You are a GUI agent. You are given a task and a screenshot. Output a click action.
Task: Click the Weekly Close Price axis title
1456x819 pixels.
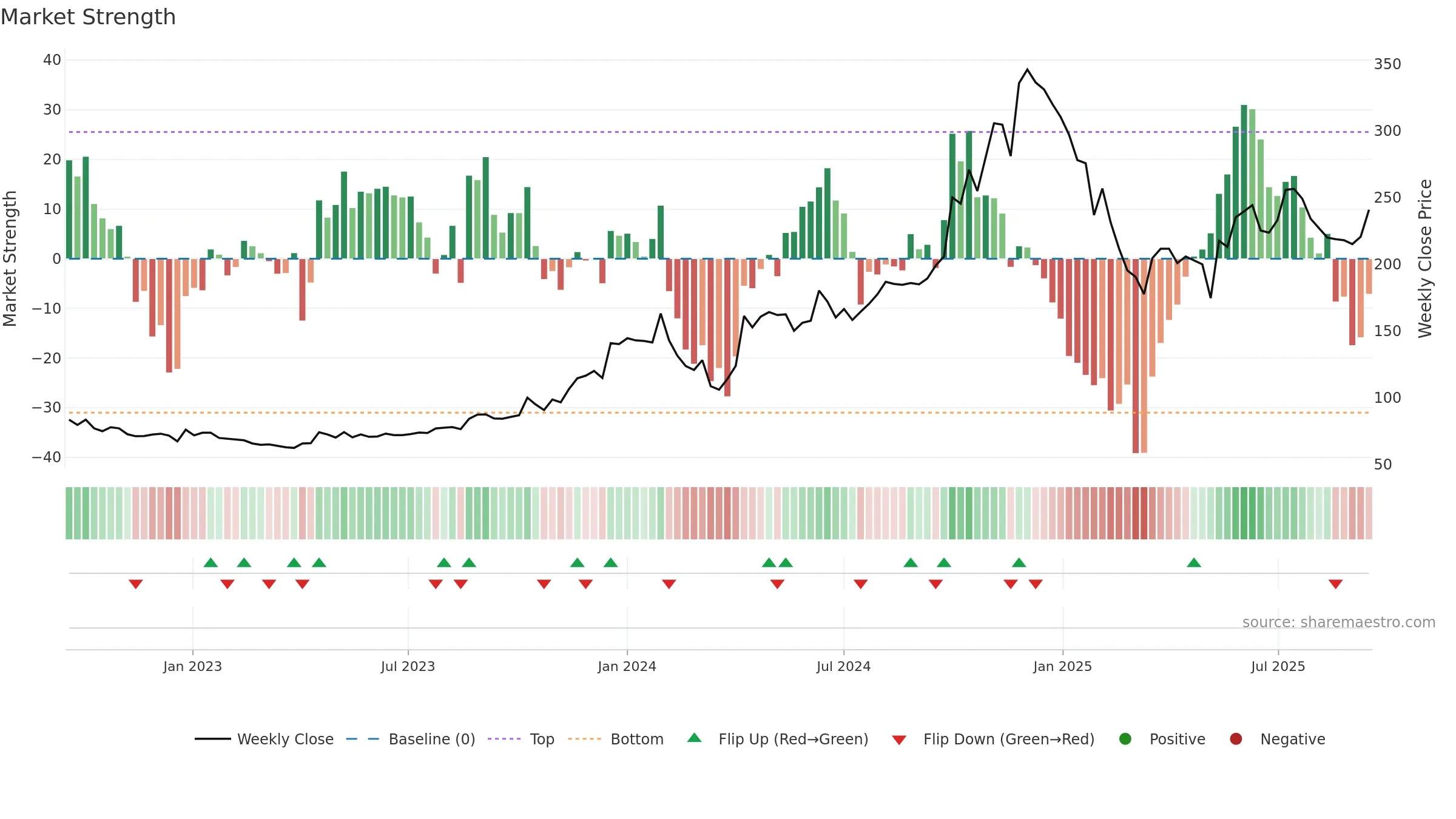pyautogui.click(x=1425, y=258)
